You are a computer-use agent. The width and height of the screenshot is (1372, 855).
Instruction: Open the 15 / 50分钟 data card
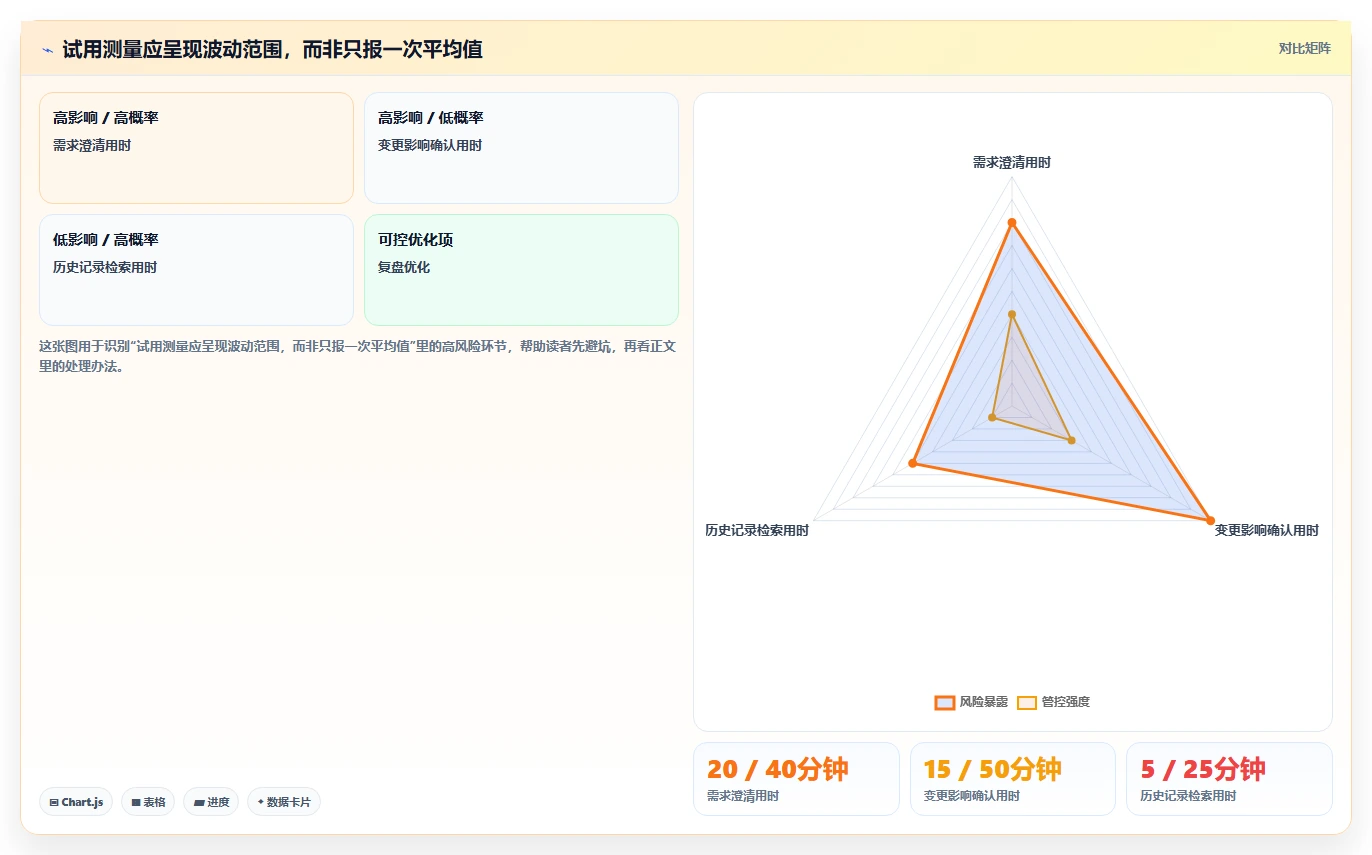pyautogui.click(x=1013, y=779)
